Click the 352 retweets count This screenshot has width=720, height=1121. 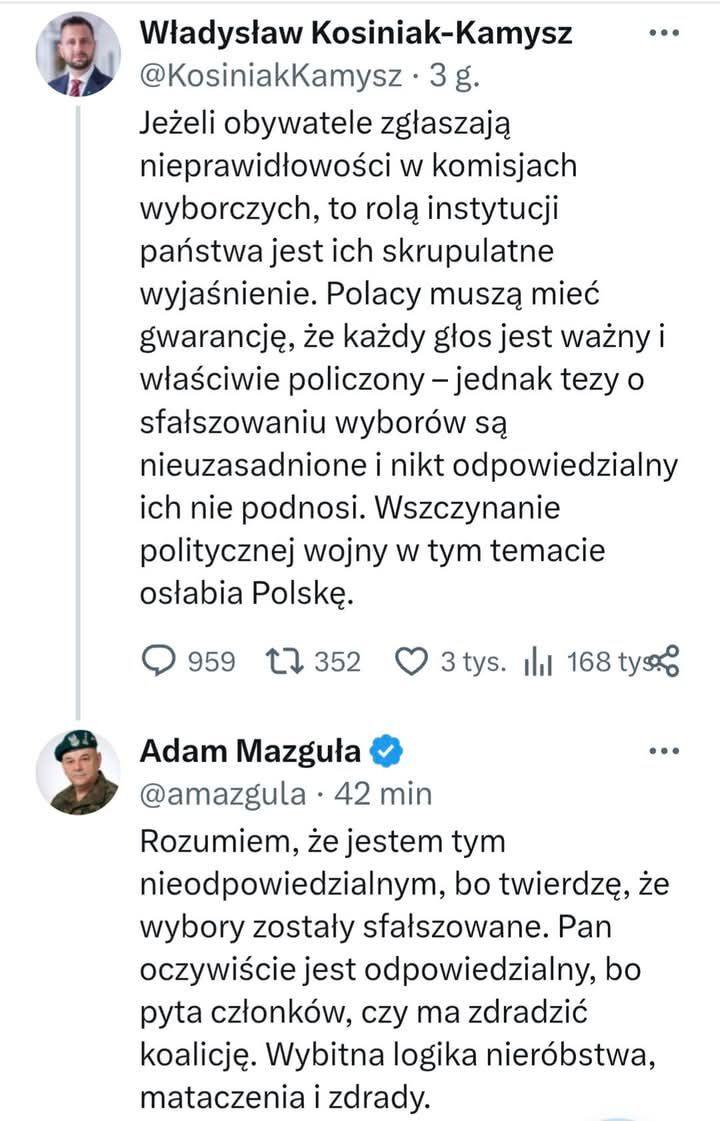coord(337,661)
